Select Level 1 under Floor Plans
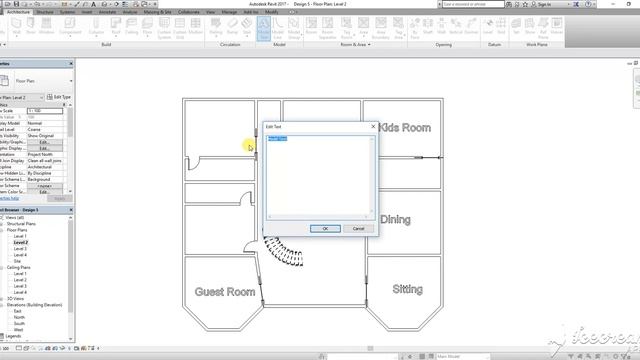The width and height of the screenshot is (640, 360). (x=20, y=236)
